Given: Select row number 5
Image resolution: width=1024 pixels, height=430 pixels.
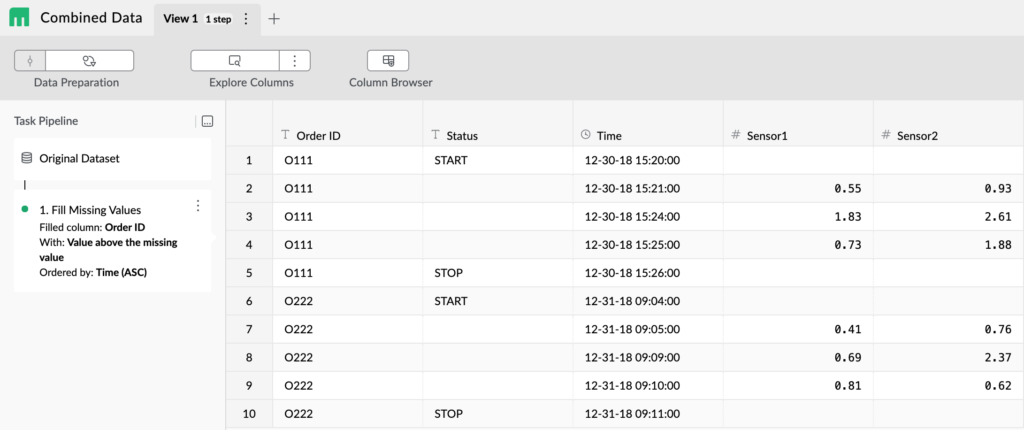Looking at the screenshot, I should coord(249,273).
